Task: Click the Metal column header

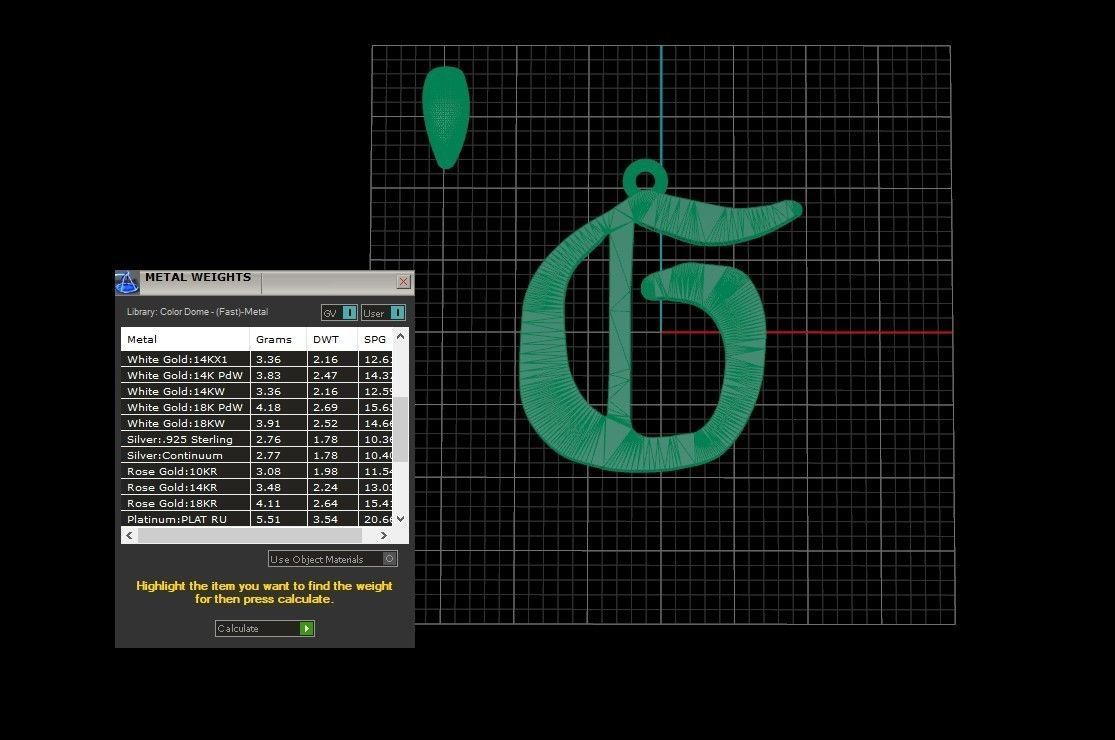Action: click(185, 339)
